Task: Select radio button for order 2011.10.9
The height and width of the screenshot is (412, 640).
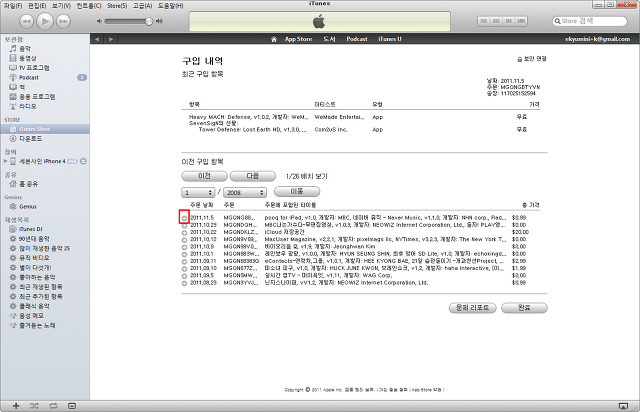Action: [184, 247]
